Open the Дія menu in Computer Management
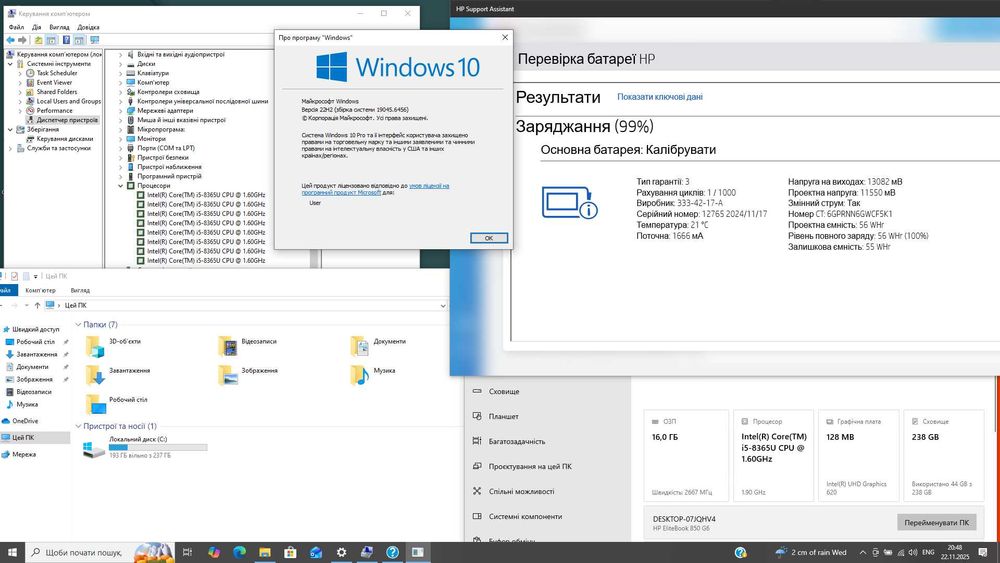The image size is (1000, 563). [36, 27]
